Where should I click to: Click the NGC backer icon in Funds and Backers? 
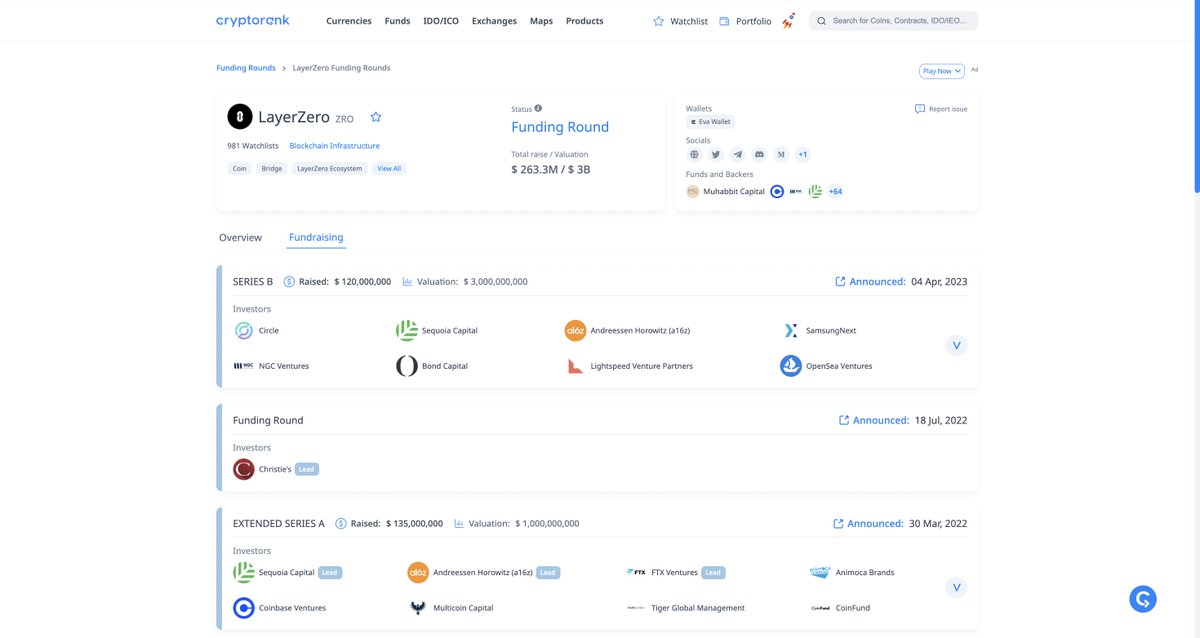click(796, 191)
